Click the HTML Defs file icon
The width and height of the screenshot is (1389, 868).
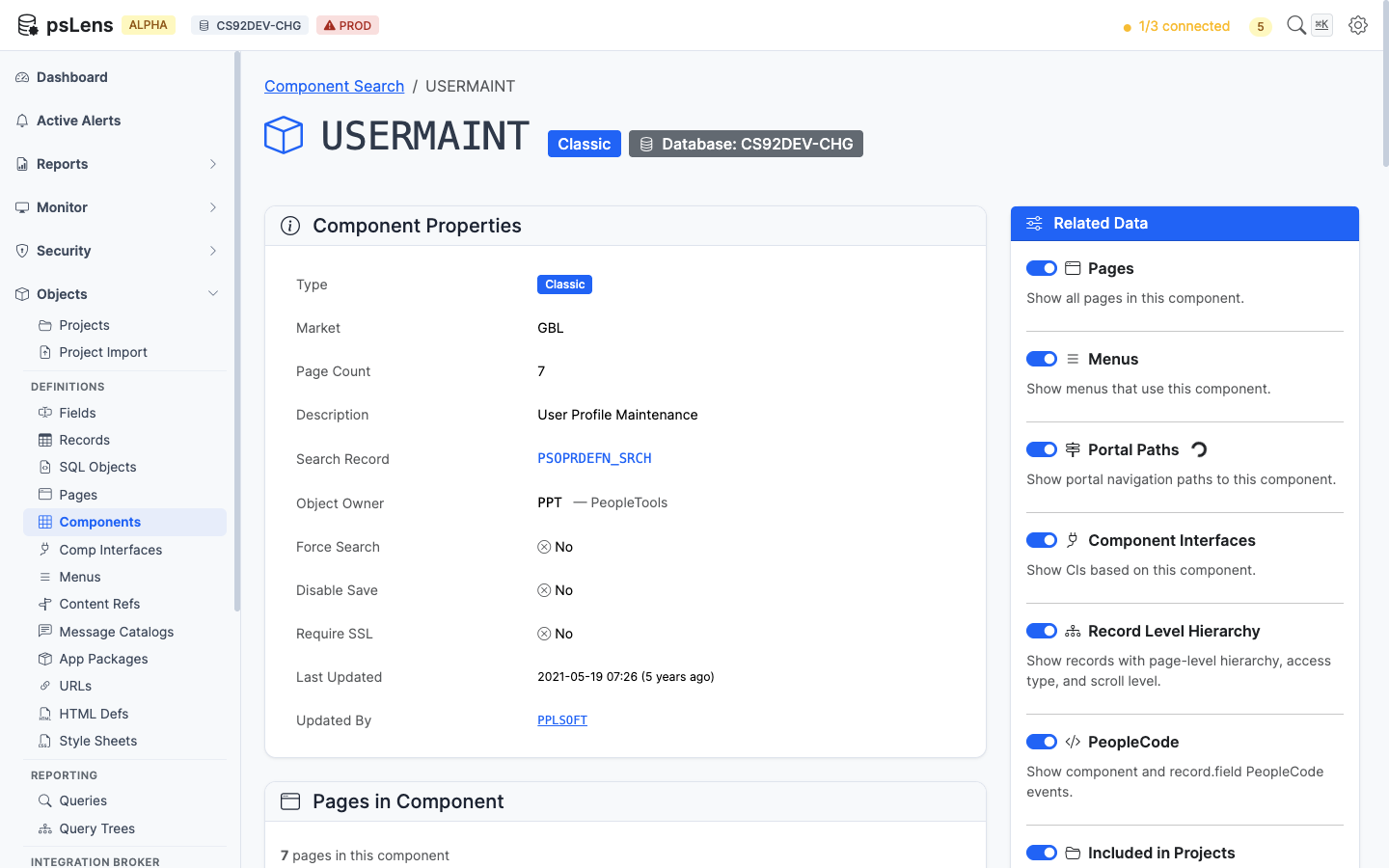pyautogui.click(x=45, y=714)
